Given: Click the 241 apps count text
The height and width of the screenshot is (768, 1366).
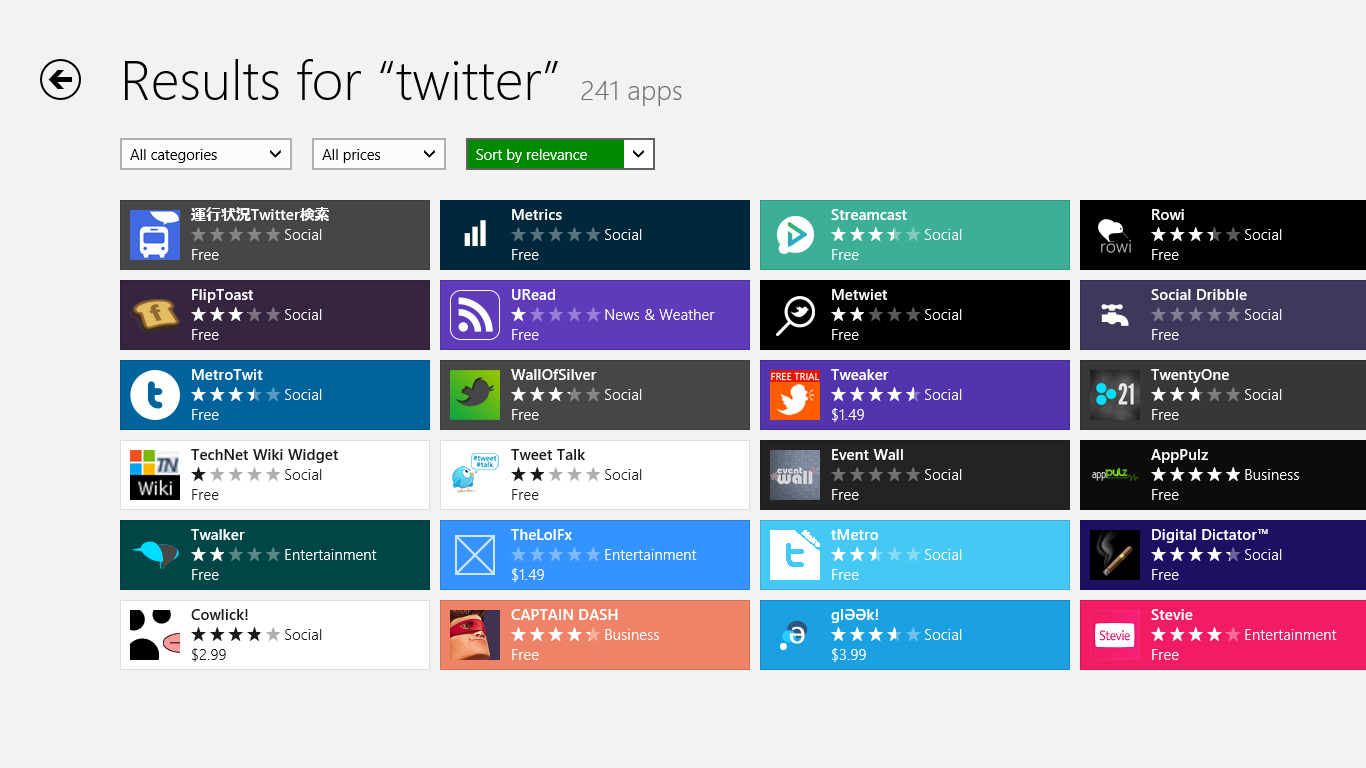Looking at the screenshot, I should (631, 91).
